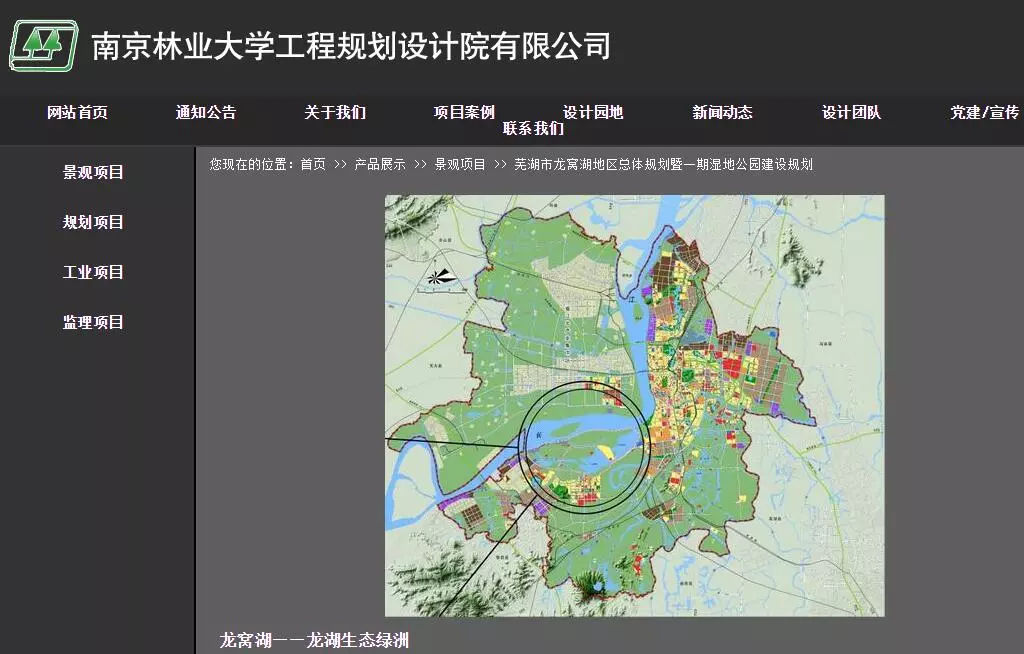
Task: Open 工业项目 from the sidebar
Action: 93,272
